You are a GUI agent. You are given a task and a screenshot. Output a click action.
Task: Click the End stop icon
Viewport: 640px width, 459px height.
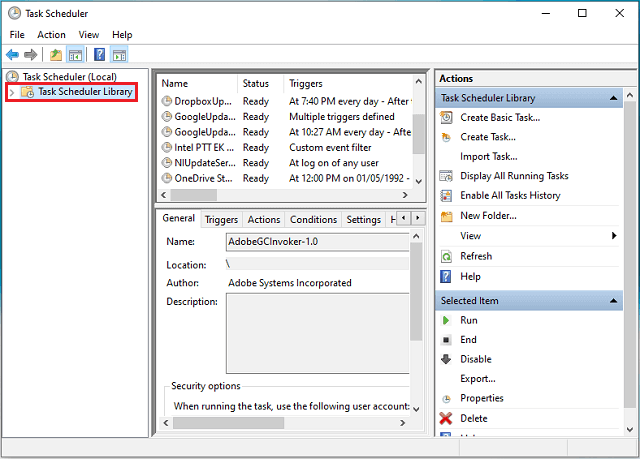(446, 339)
